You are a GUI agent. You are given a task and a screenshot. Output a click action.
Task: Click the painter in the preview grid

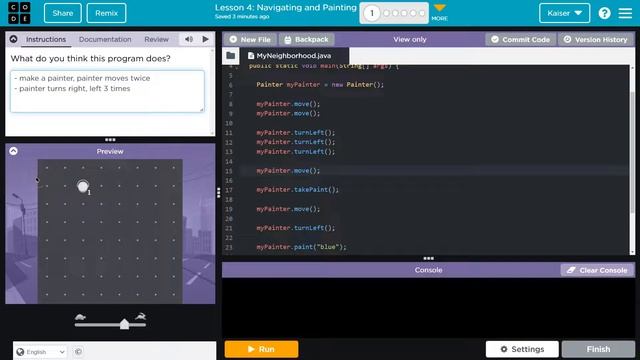coord(83,187)
